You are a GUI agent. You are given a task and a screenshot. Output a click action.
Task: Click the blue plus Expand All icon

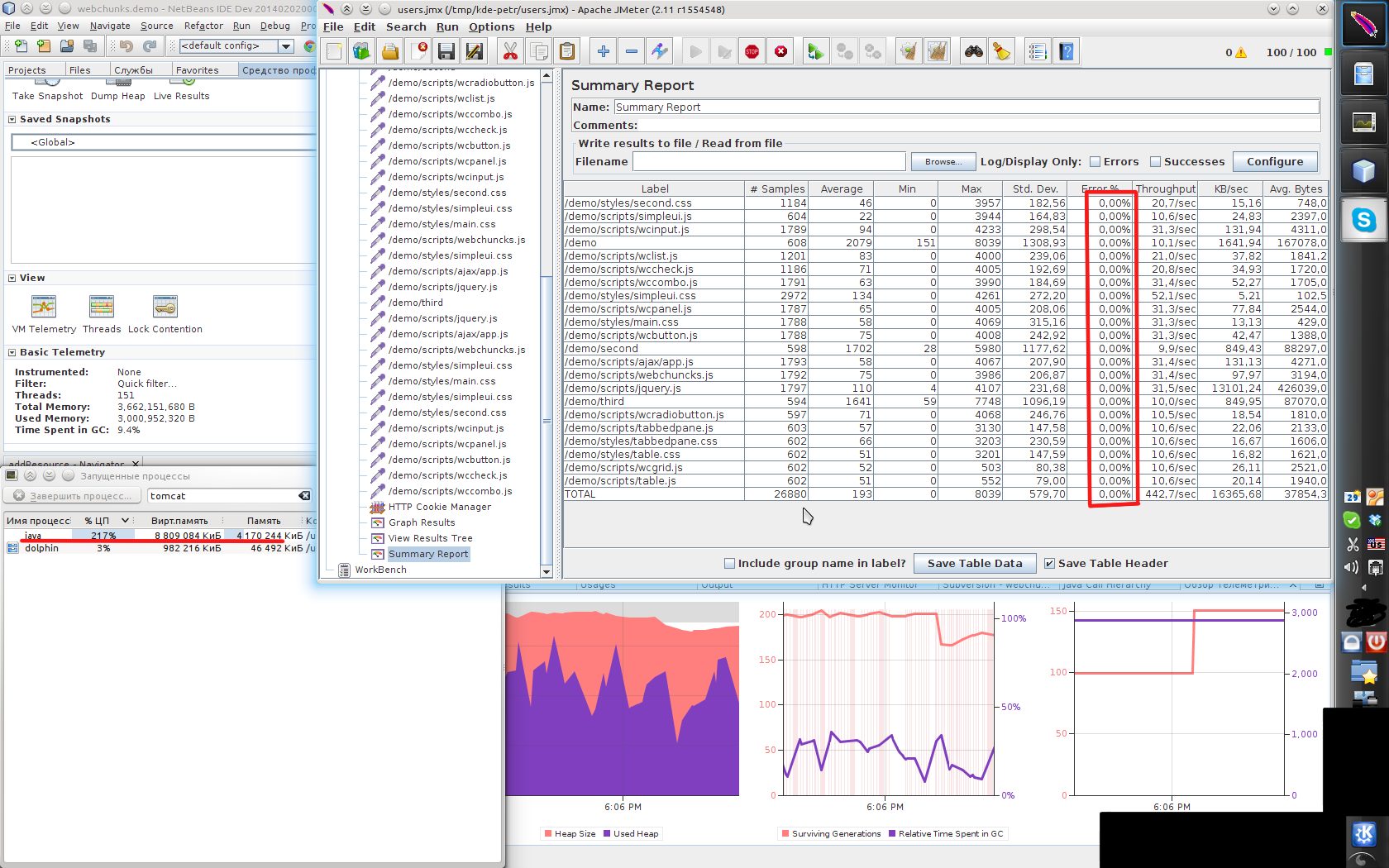604,52
